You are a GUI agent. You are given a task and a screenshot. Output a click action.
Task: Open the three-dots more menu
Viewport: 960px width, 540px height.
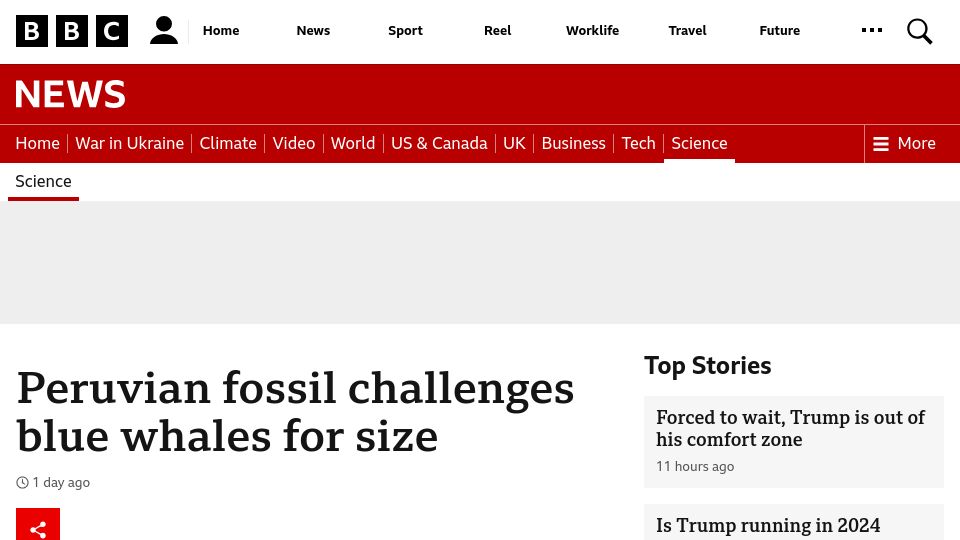872,30
